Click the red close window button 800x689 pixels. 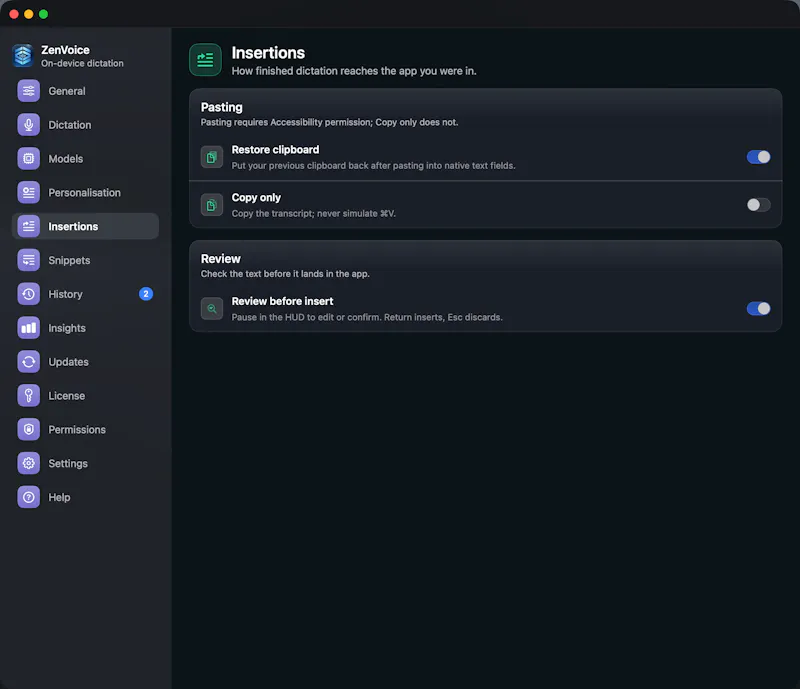pyautogui.click(x=14, y=14)
